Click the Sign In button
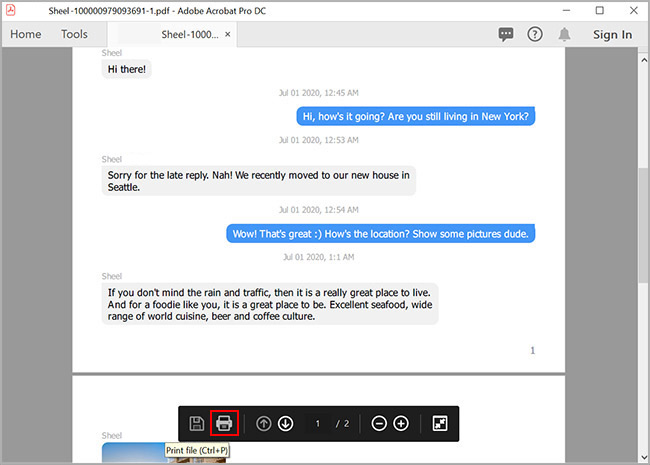The width and height of the screenshot is (650, 465). coord(612,34)
